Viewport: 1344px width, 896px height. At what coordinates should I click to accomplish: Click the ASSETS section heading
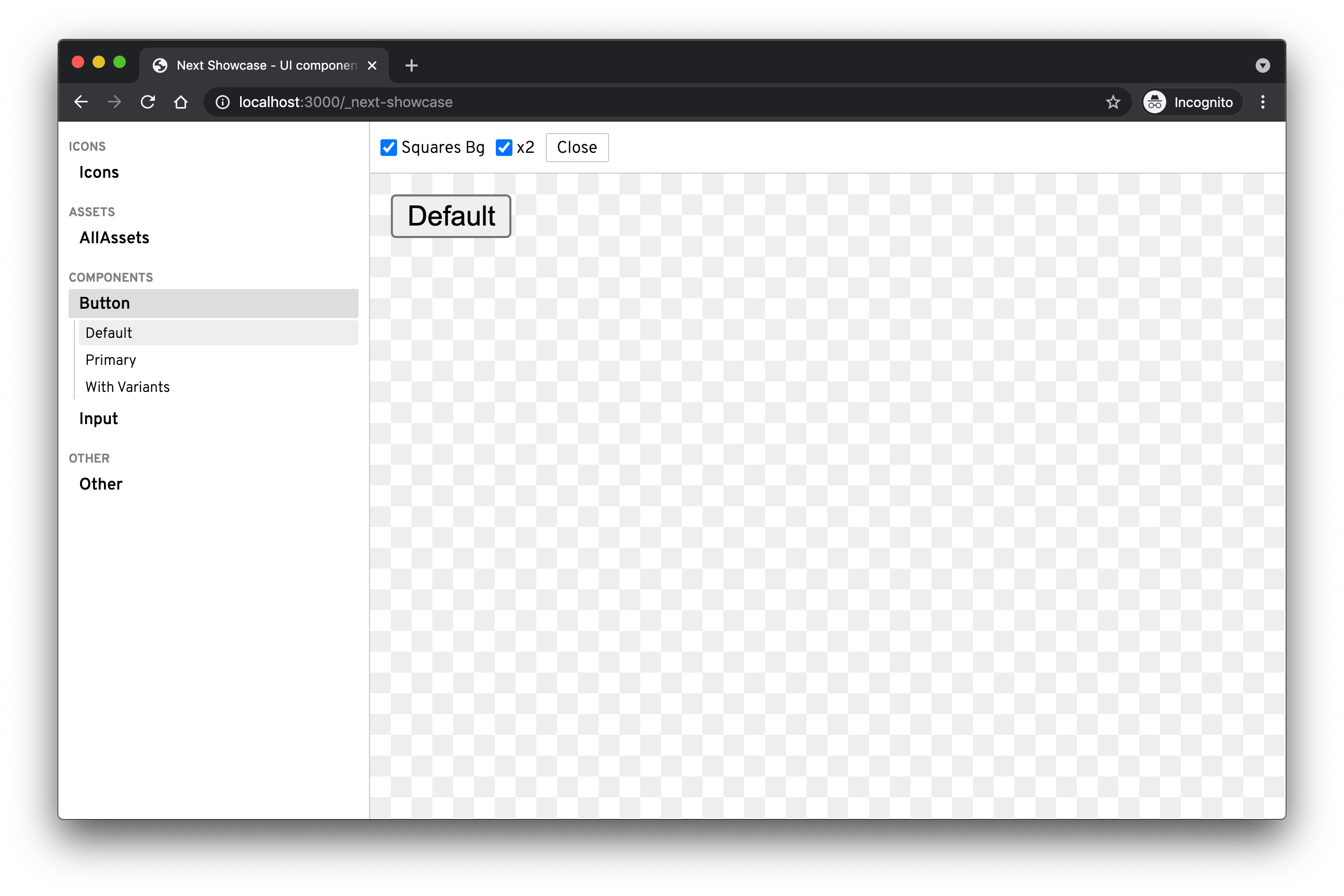click(x=92, y=212)
